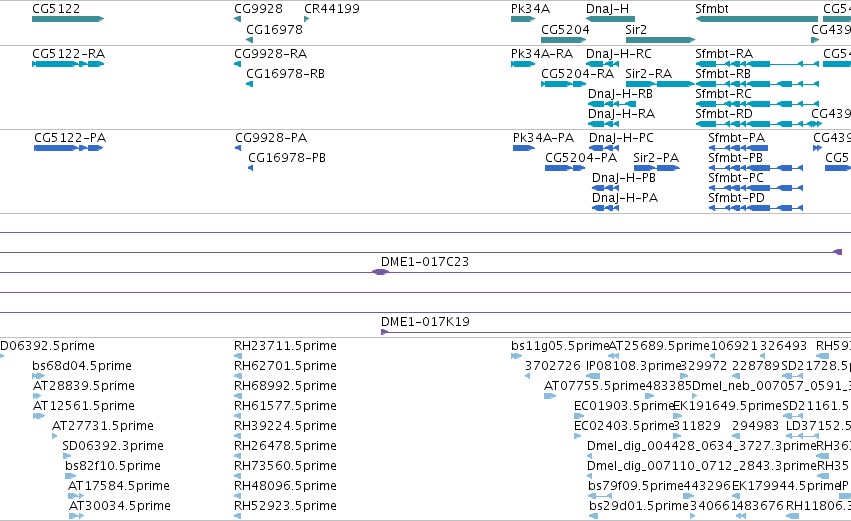Image resolution: width=851 pixels, height=521 pixels.
Task: Select the DnaJ-H-RC transcript
Action: pyautogui.click(x=602, y=64)
